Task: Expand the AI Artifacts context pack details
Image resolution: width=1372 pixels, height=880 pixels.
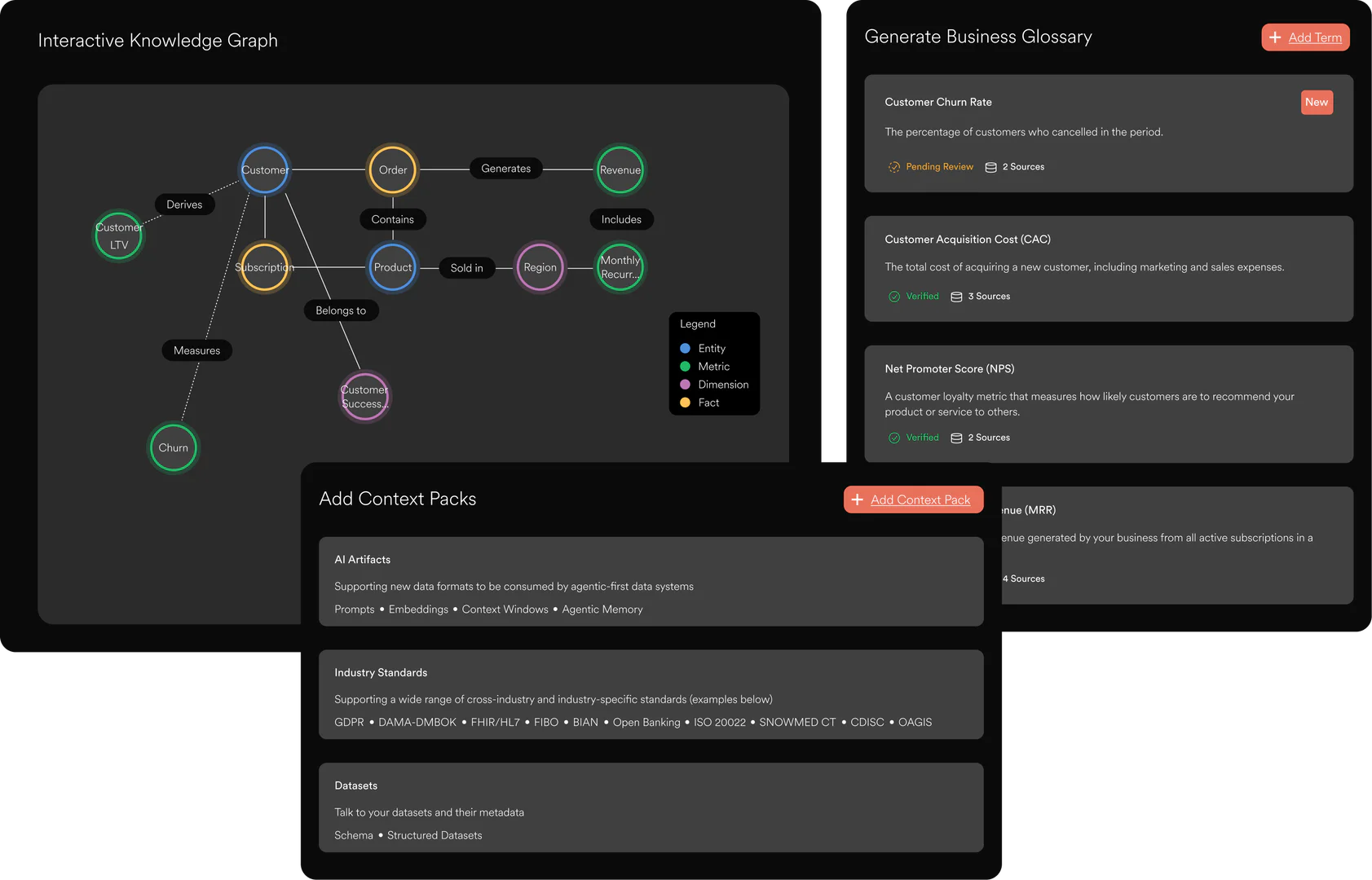Action: 651,582
